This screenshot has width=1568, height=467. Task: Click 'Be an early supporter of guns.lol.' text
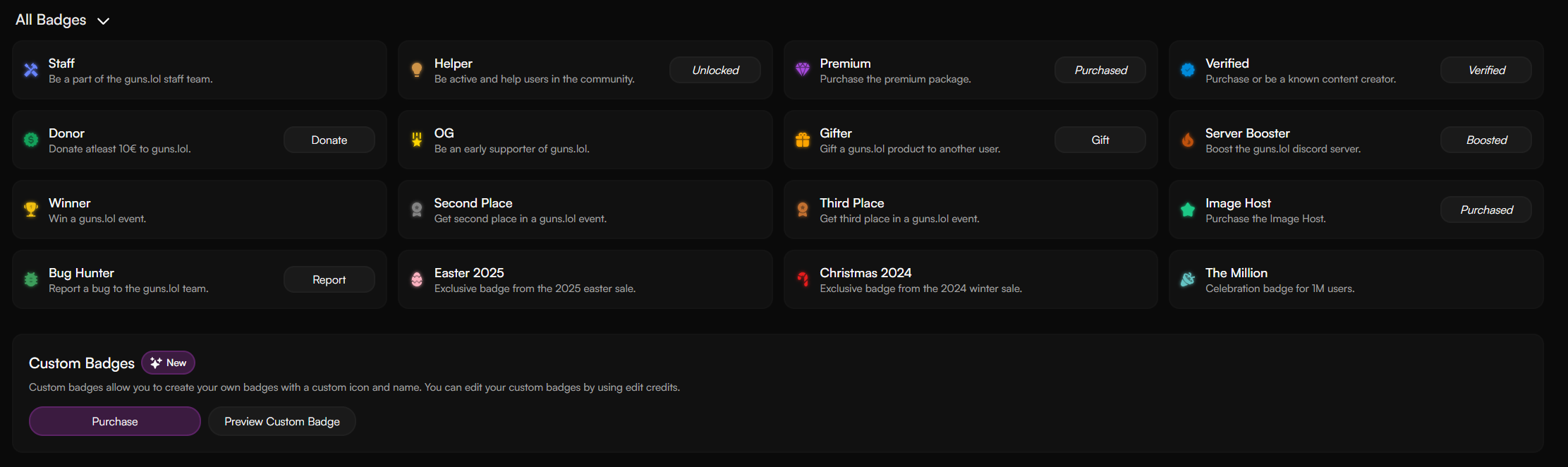512,149
